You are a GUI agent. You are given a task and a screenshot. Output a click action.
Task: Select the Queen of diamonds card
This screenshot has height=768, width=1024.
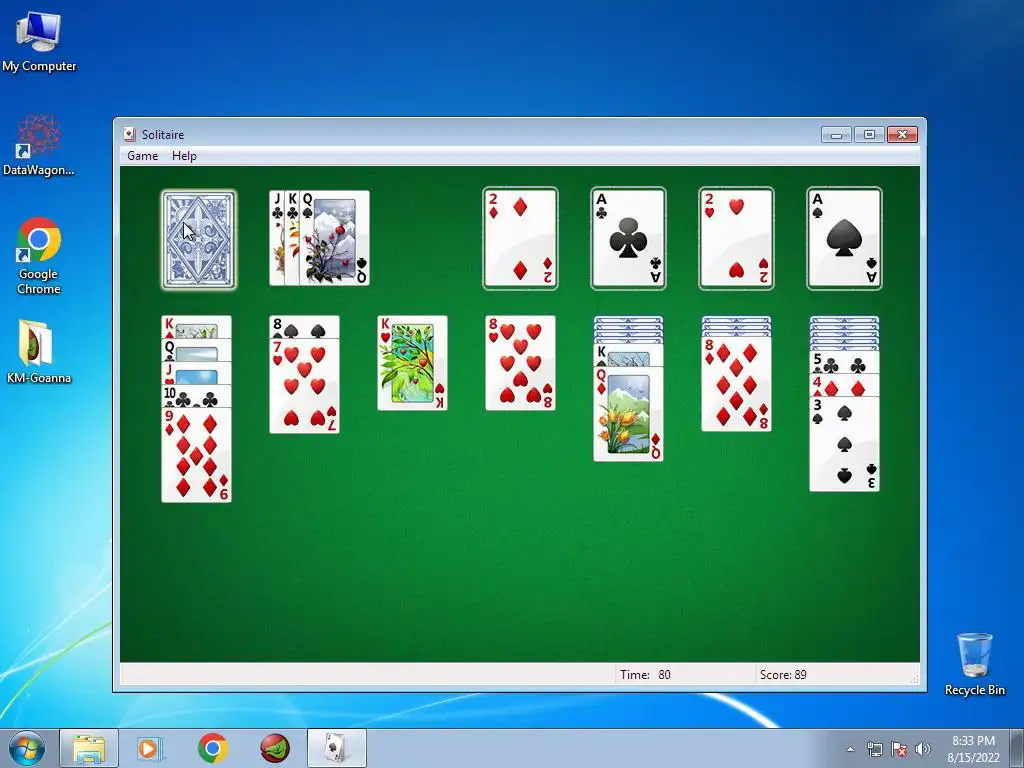(x=628, y=414)
